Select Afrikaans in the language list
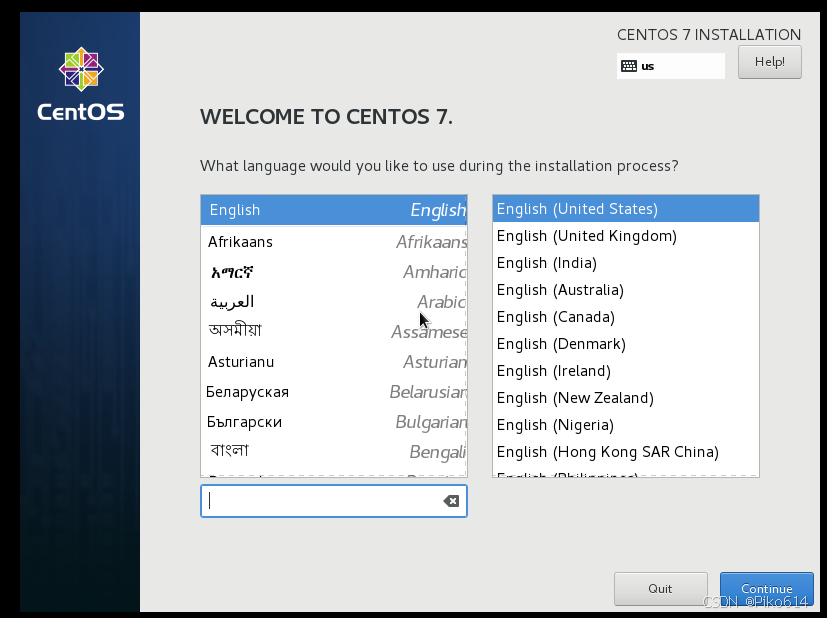Viewport: 827px width, 618px height. pos(334,242)
